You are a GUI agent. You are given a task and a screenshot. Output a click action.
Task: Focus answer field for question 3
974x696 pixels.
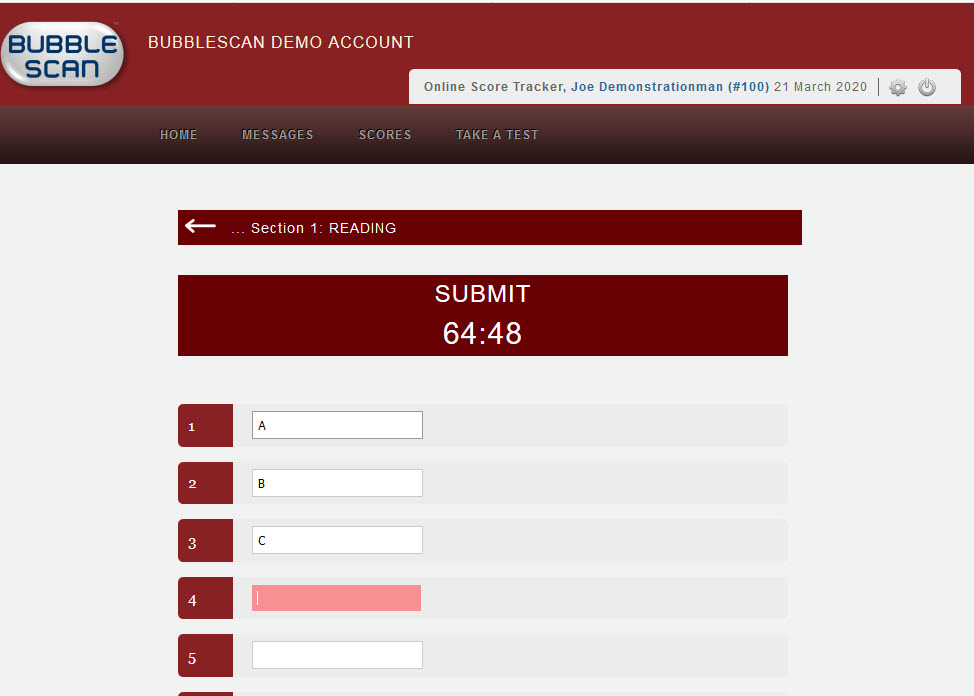pyautogui.click(x=337, y=540)
